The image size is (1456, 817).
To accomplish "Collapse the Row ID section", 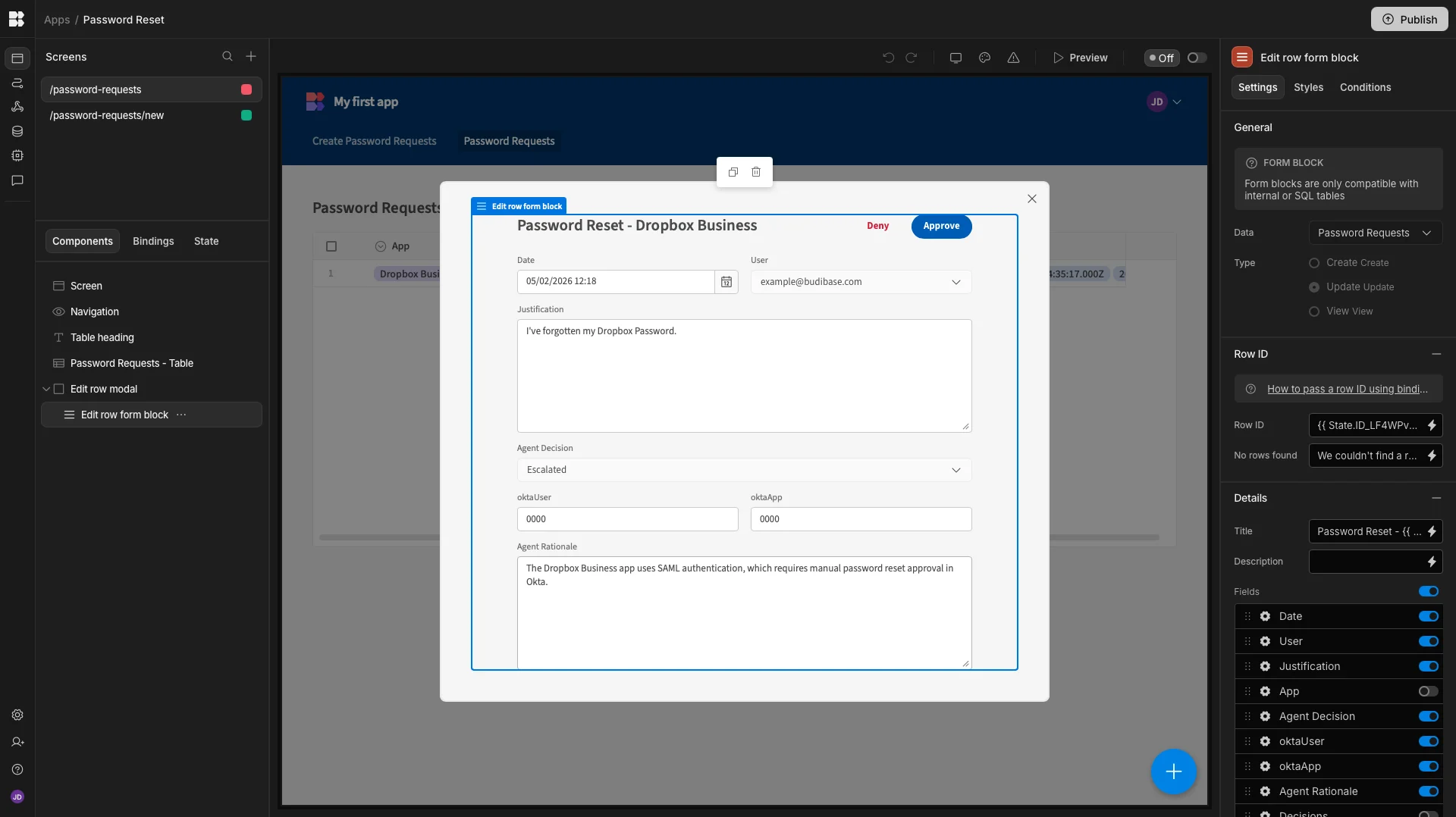I will click(1436, 354).
